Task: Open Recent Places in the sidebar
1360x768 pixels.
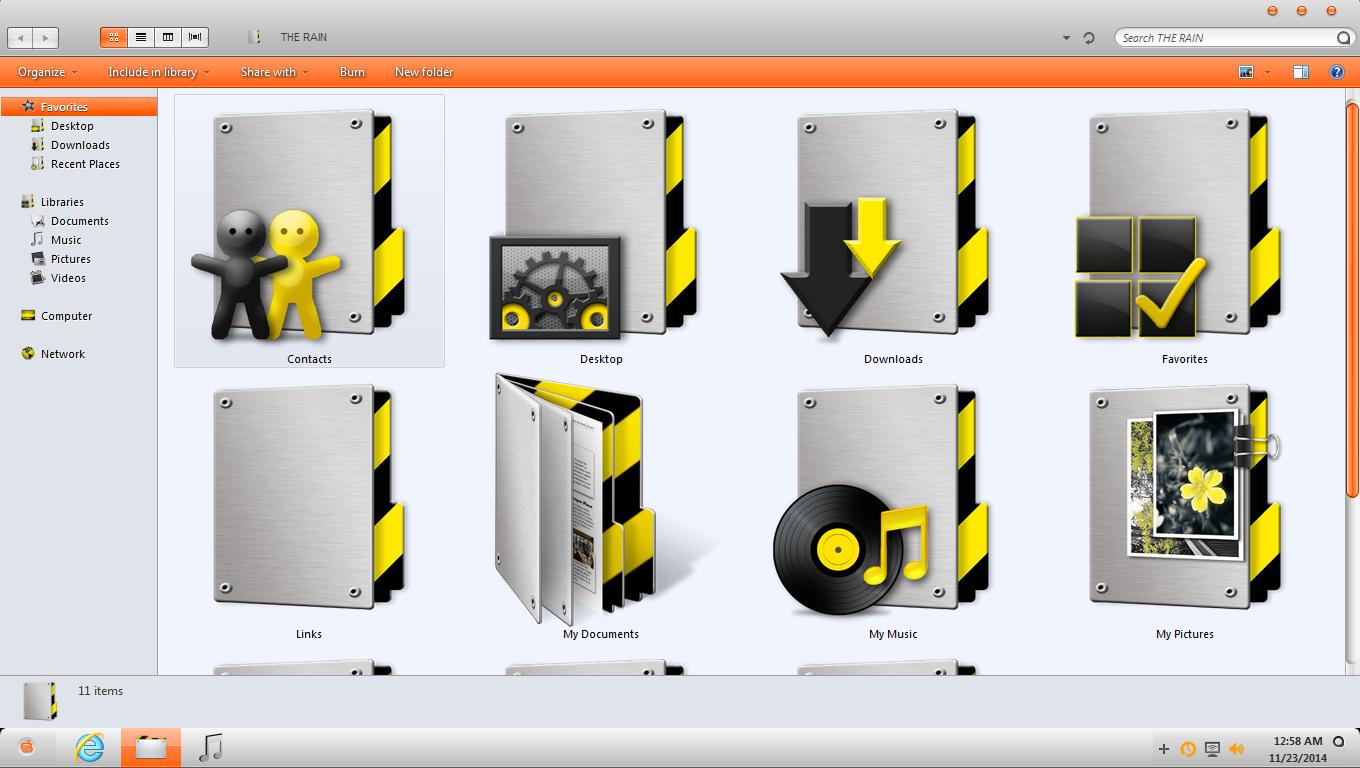Action: point(85,164)
